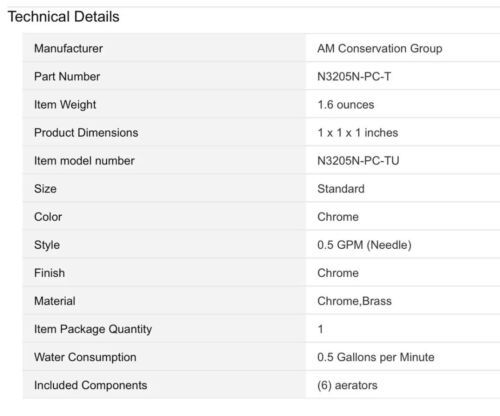Click 1 x 1 x 1 inches value
The width and height of the screenshot is (500, 416).
[x=358, y=133]
